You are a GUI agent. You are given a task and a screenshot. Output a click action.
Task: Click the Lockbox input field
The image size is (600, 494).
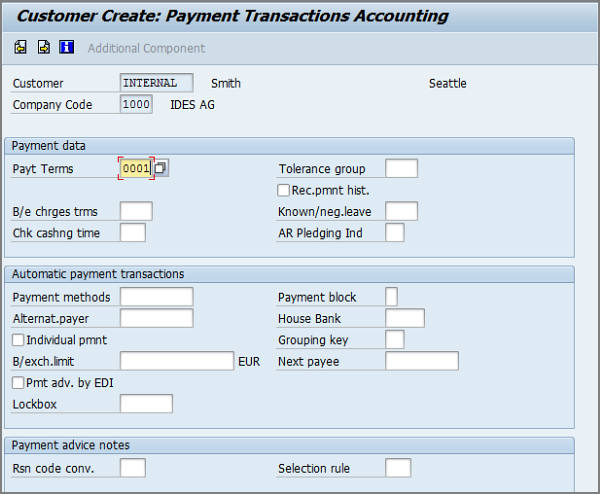(146, 404)
